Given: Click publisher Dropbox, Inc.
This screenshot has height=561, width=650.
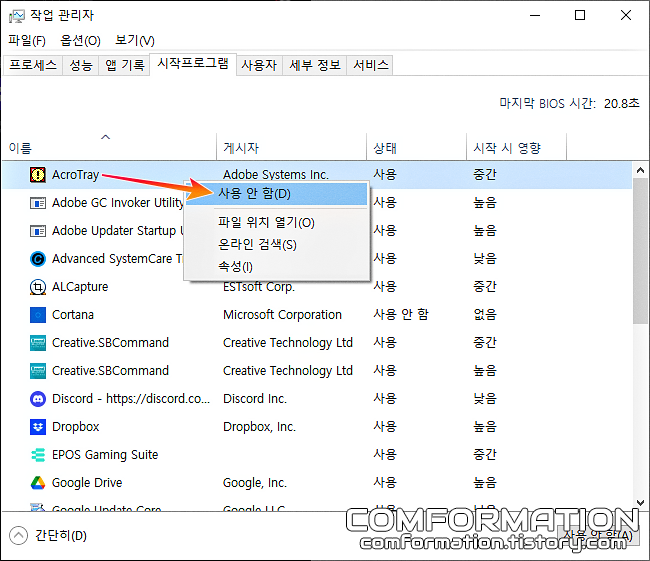Looking at the screenshot, I should [260, 427].
